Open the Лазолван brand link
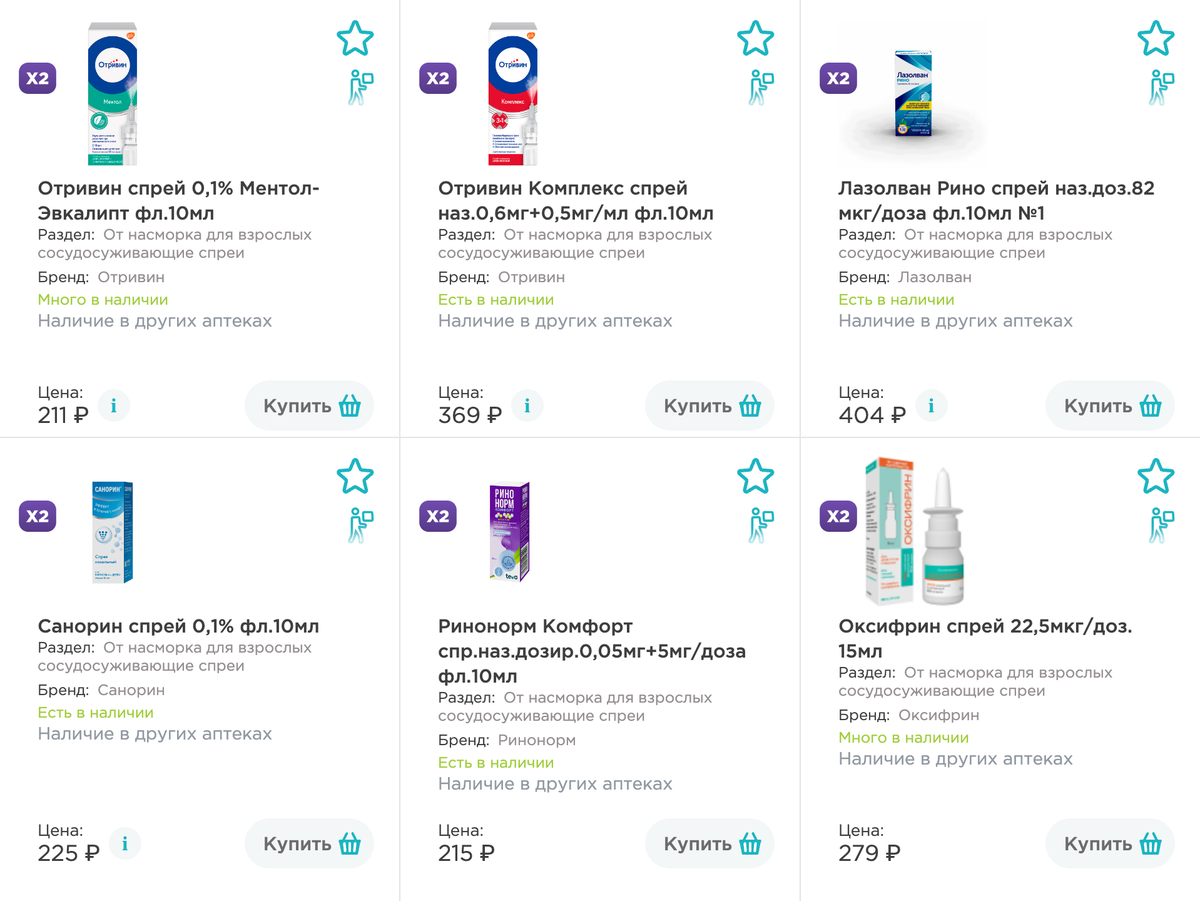Image resolution: width=1200 pixels, height=901 pixels. [934, 277]
